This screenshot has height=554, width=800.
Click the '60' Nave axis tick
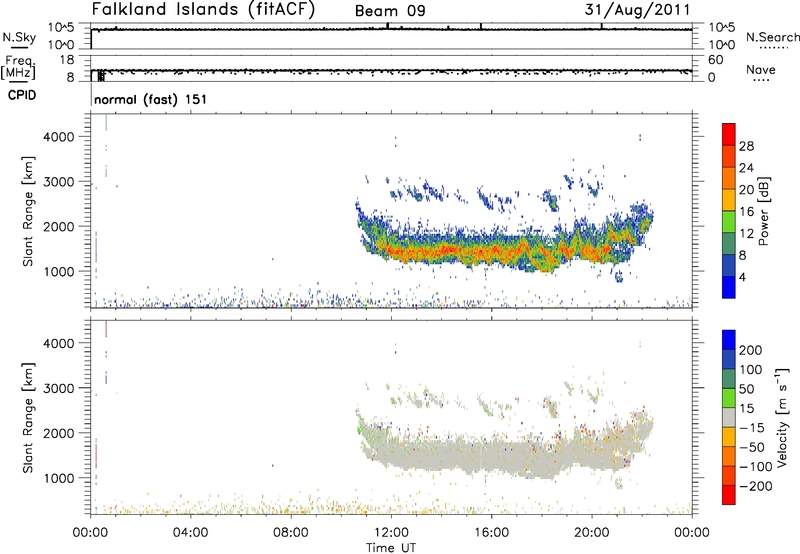tap(715, 60)
